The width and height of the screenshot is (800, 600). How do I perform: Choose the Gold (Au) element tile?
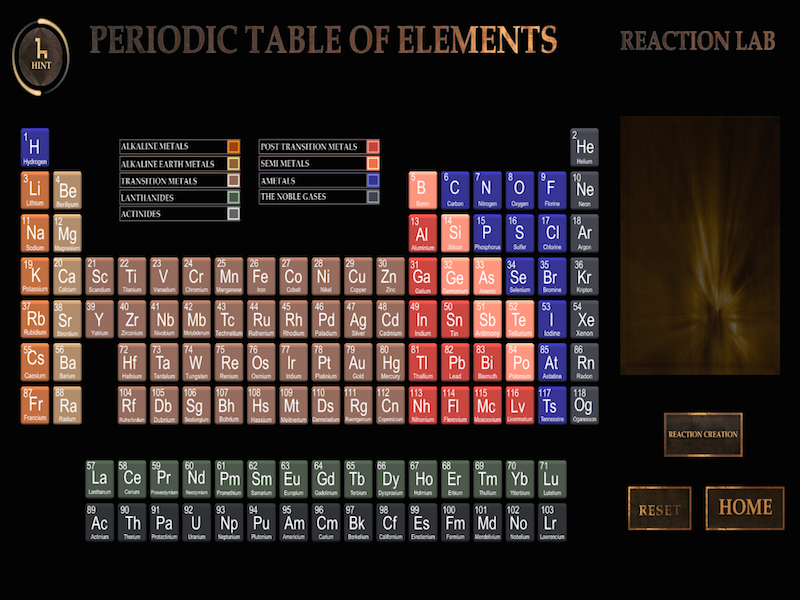pos(357,364)
